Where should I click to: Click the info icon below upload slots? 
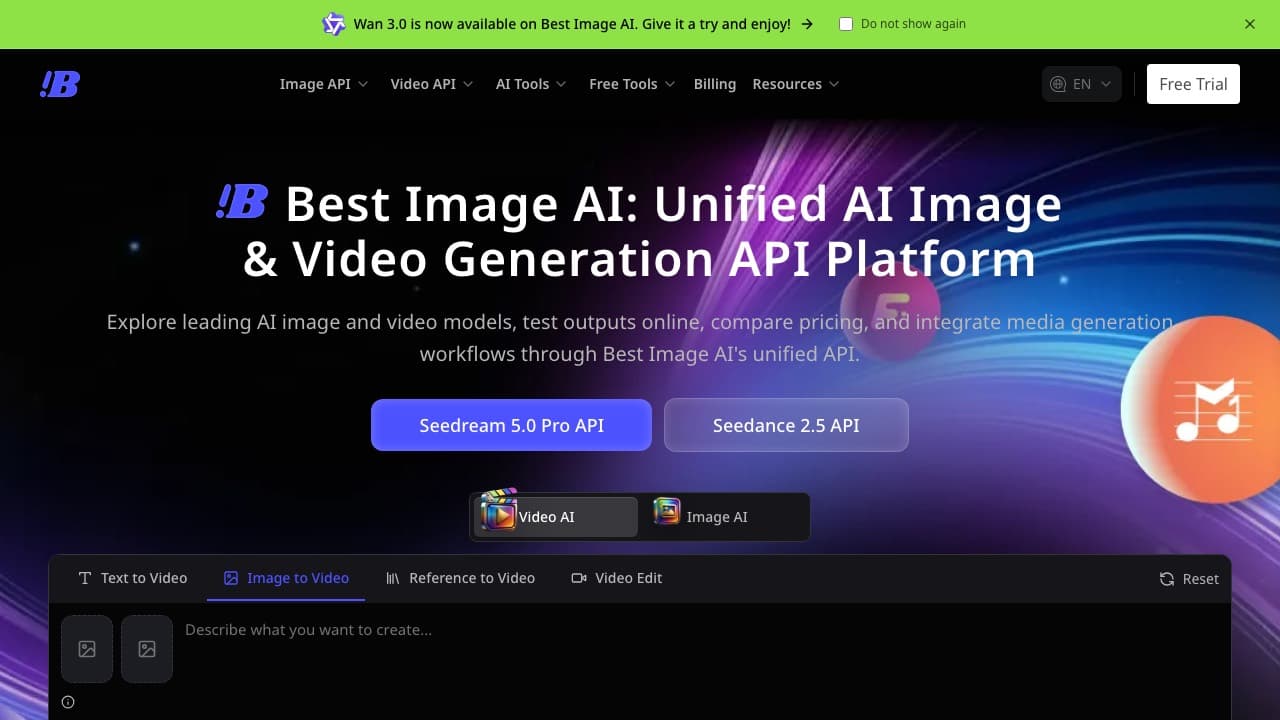tap(68, 702)
